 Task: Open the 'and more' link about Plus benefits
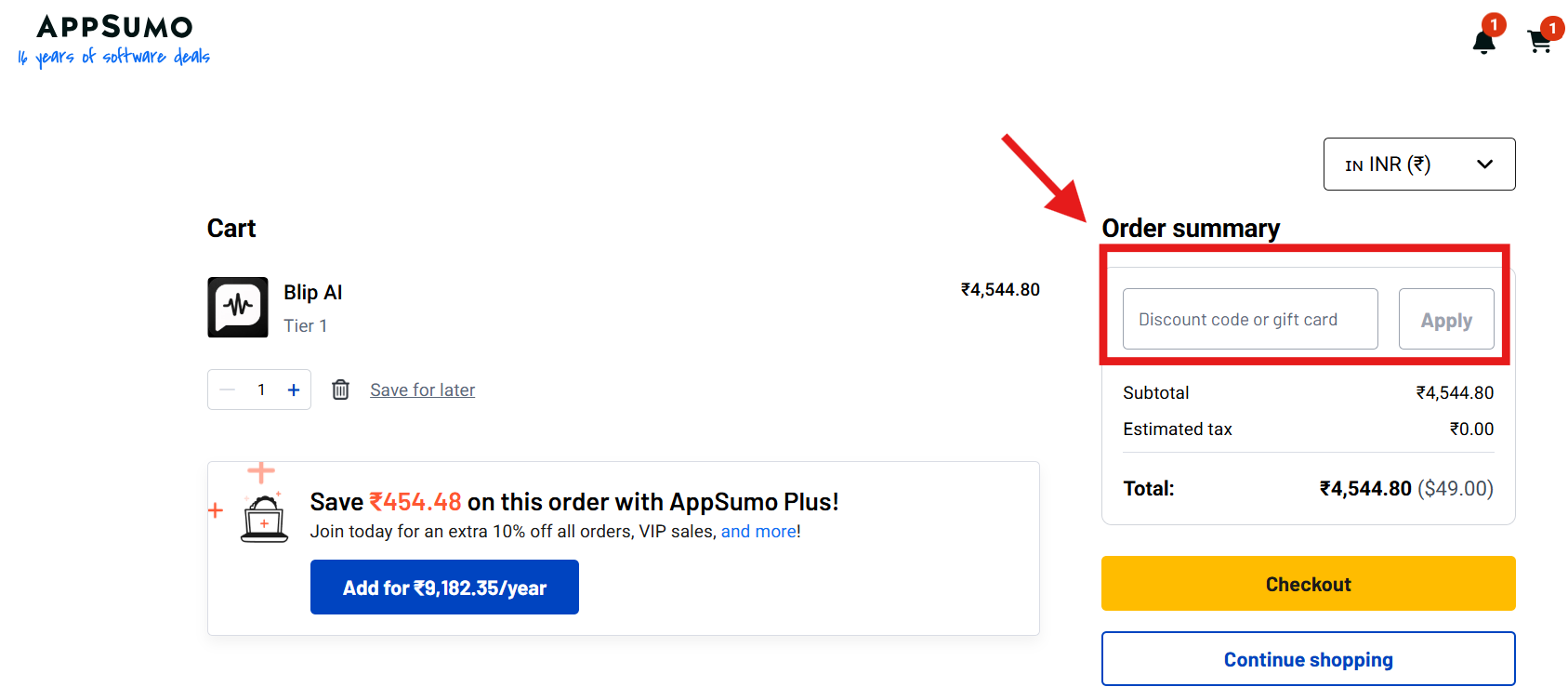pyautogui.click(x=758, y=531)
